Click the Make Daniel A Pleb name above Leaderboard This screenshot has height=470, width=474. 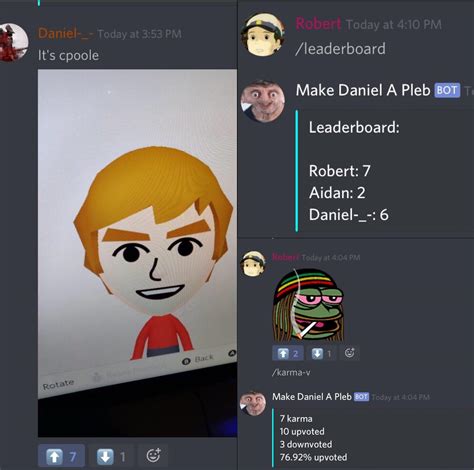[x=363, y=90]
